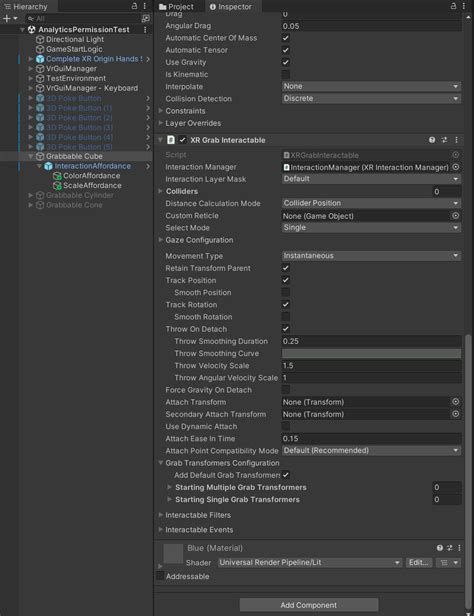This screenshot has height=616, width=474.
Task: Select the Hierarchy tab
Action: 26,7
